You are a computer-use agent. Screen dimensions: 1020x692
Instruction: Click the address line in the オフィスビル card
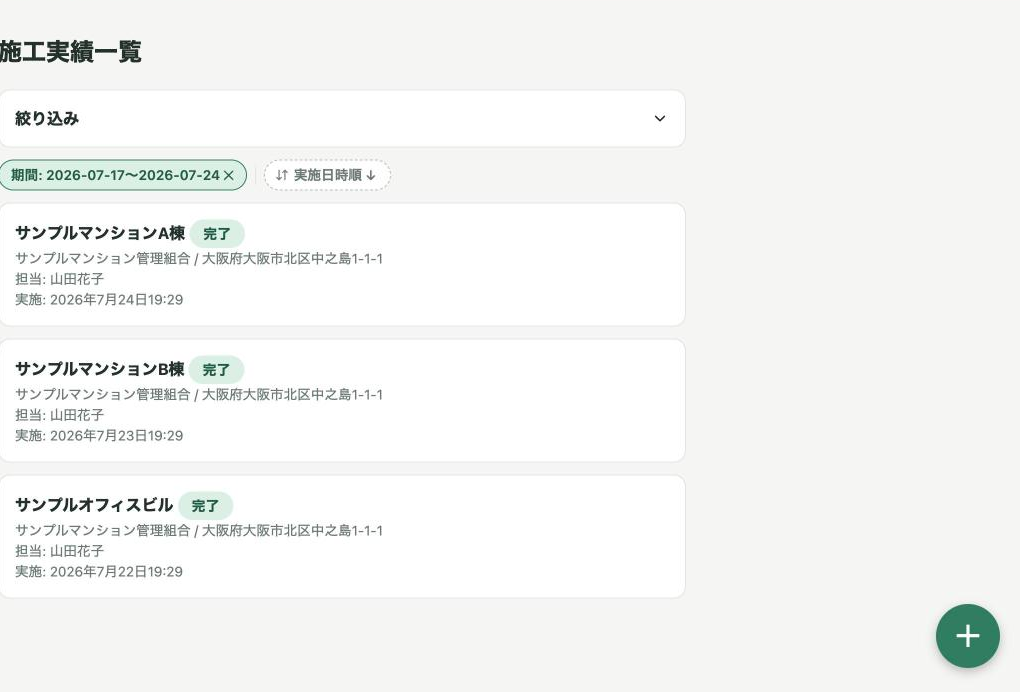click(x=199, y=530)
